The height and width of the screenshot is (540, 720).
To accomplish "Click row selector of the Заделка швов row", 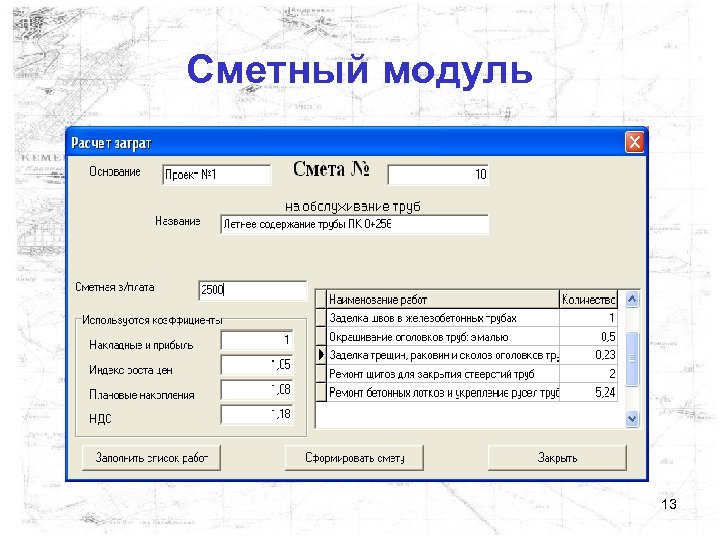I will [321, 318].
